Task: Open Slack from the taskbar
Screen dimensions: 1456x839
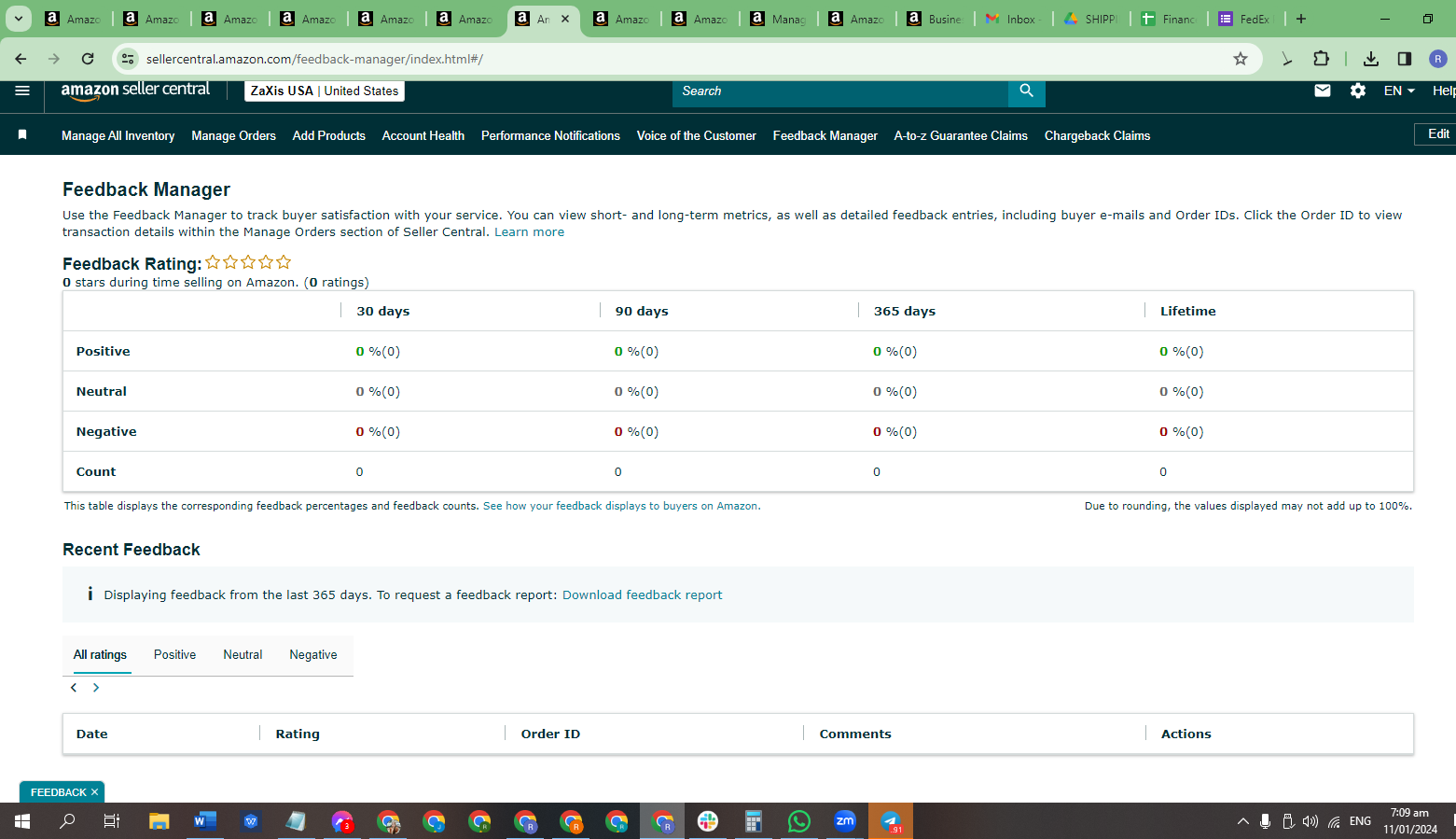Action: pyautogui.click(x=708, y=821)
